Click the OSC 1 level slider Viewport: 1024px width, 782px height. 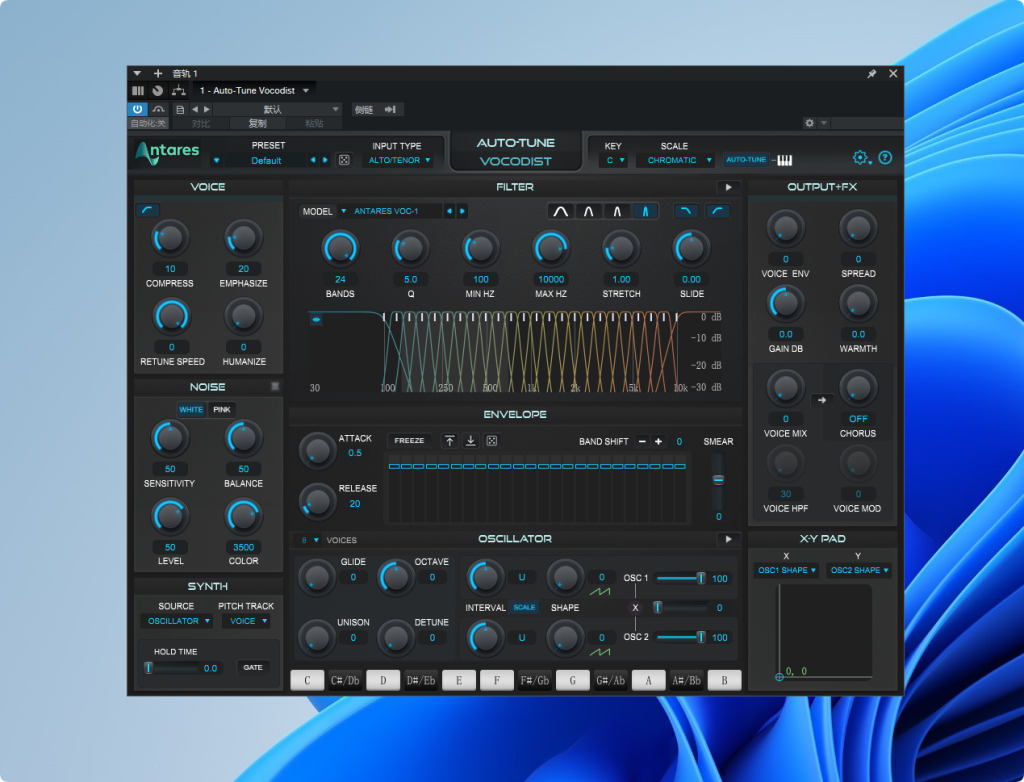click(681, 578)
